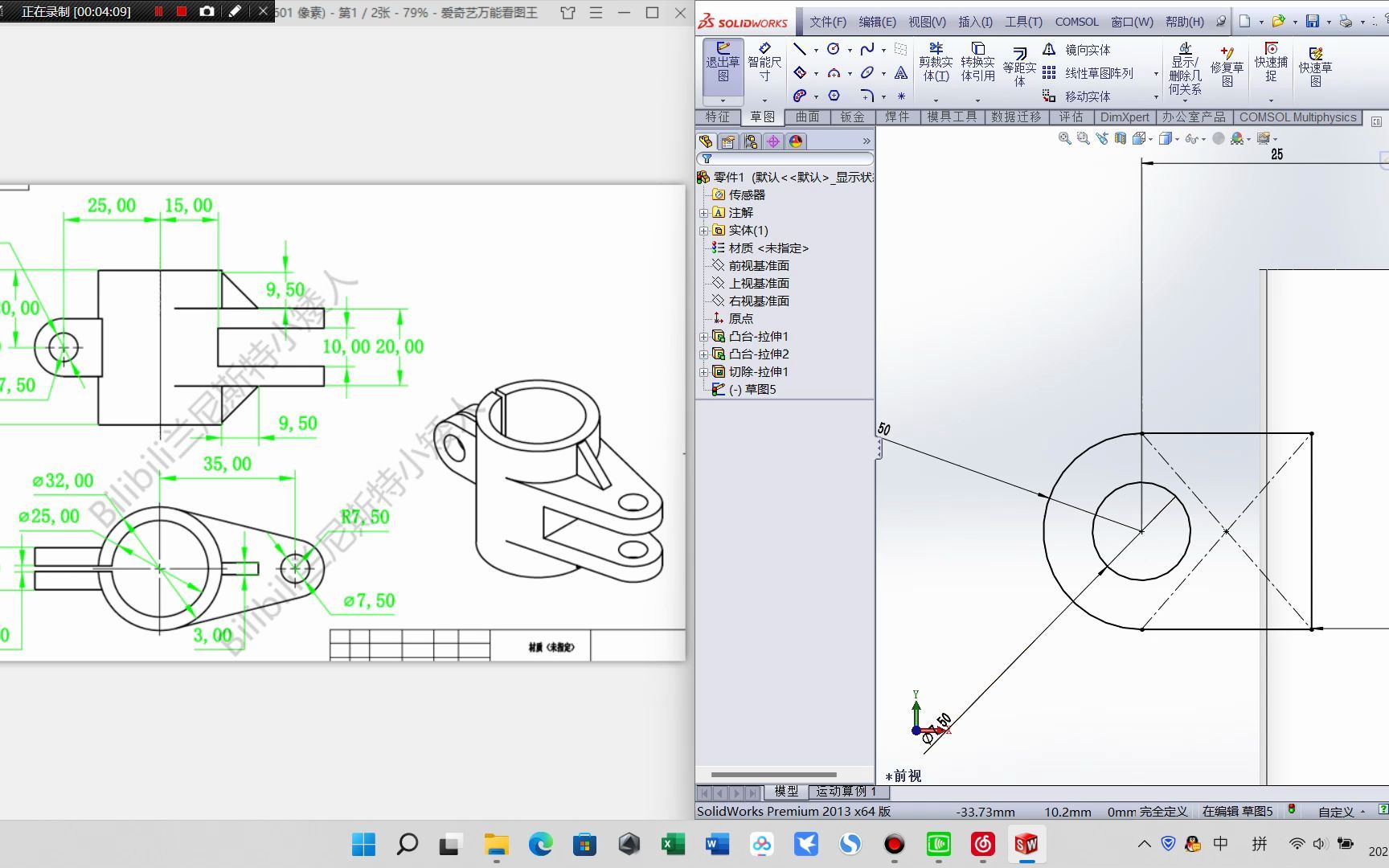The image size is (1389, 868).
Task: Select the 转换实体引用 Convert Entities tool
Action: (x=977, y=64)
